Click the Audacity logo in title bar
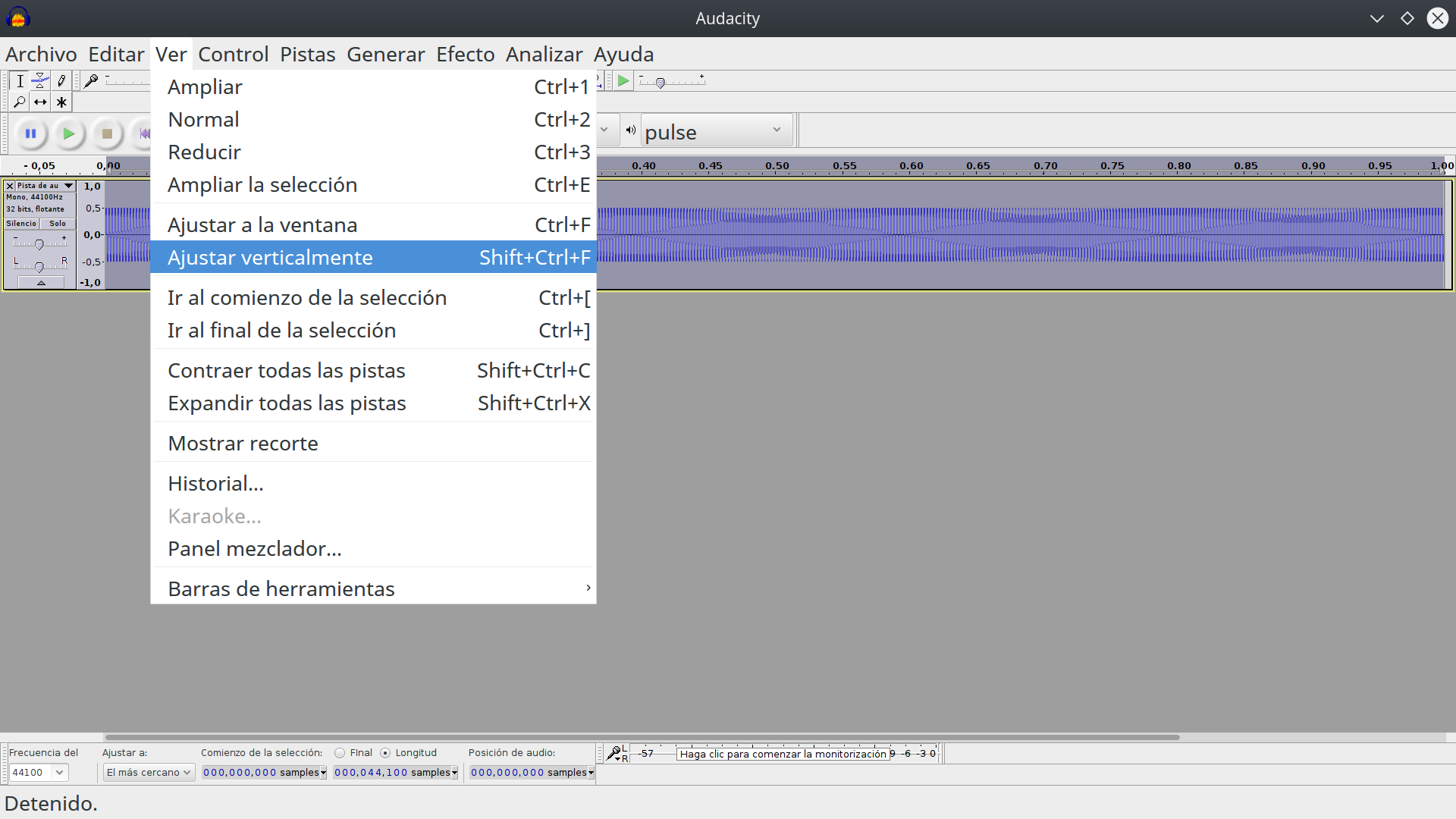The width and height of the screenshot is (1456, 819). (17, 17)
